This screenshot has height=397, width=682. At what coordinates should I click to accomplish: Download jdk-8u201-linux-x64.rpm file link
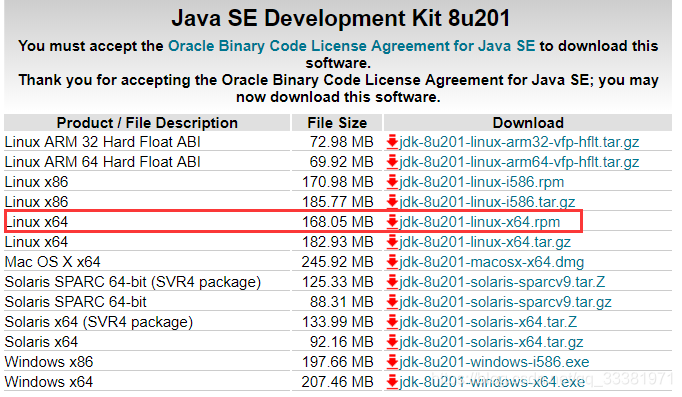(479, 222)
